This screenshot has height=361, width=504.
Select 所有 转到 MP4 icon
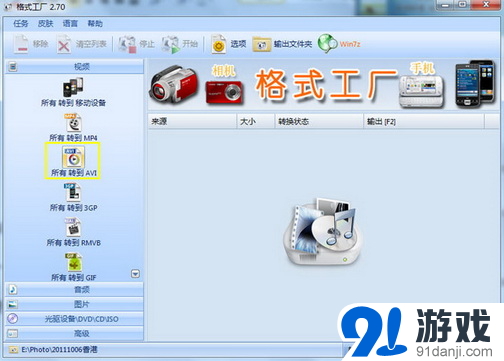point(73,123)
